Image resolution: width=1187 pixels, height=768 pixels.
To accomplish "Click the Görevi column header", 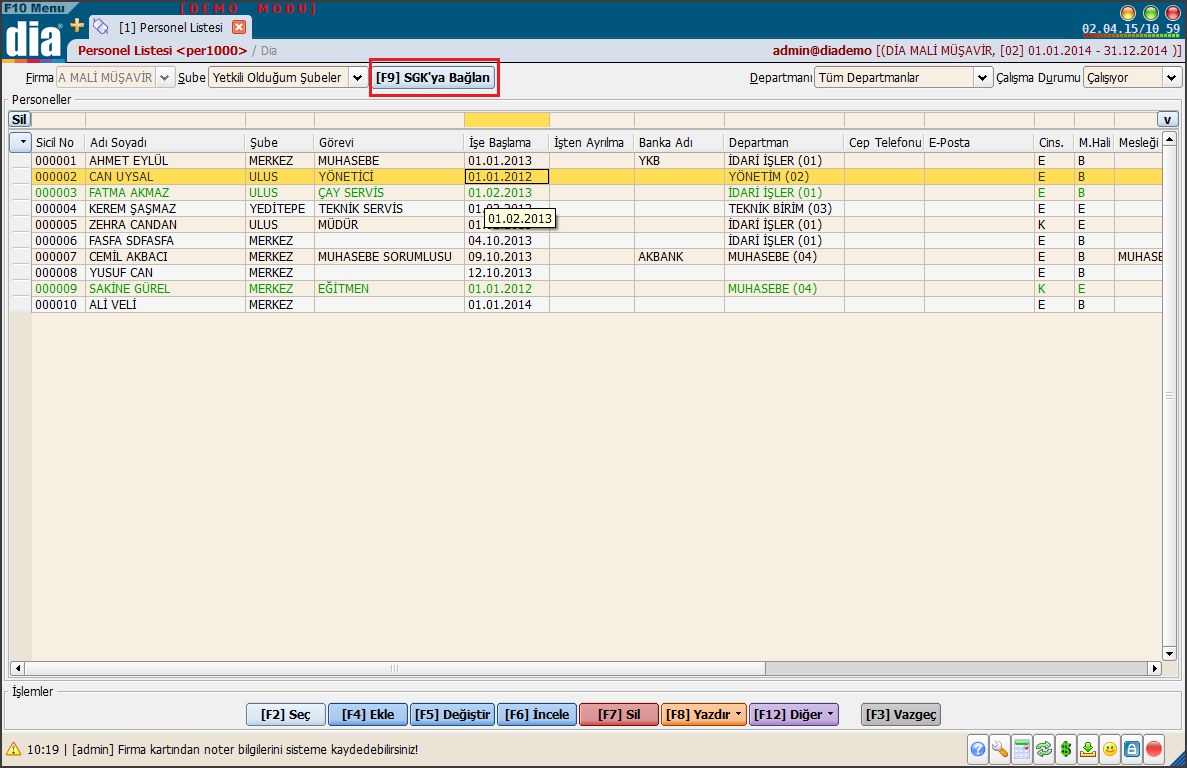I will point(389,142).
